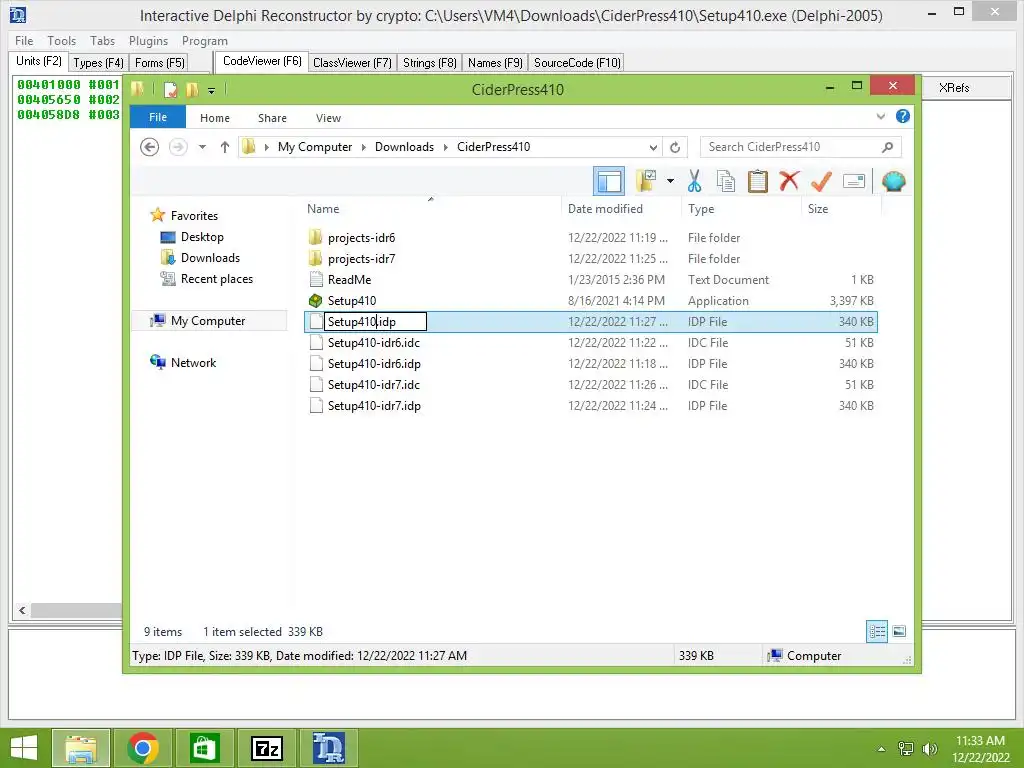This screenshot has width=1024, height=768.
Task: Switch to Large icons view icon
Action: 899,631
